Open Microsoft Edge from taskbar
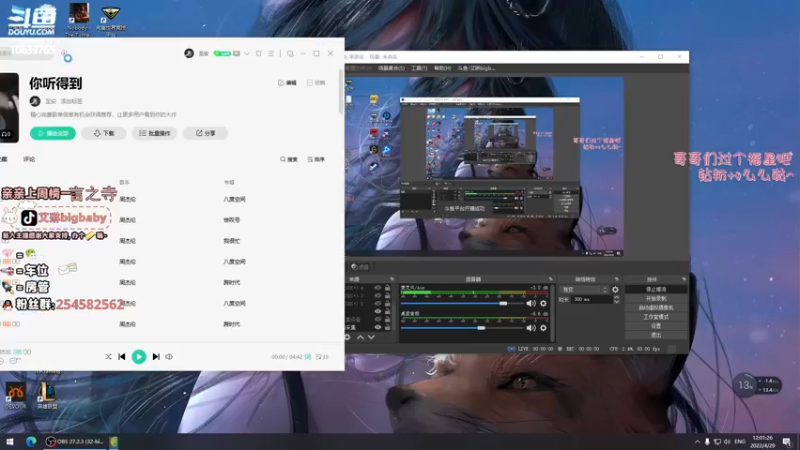 31,441
